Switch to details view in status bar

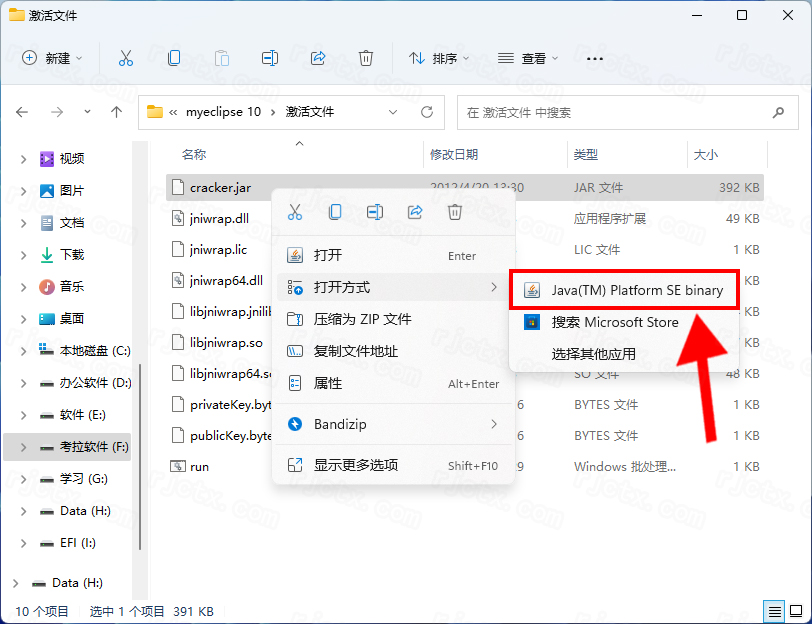point(774,611)
